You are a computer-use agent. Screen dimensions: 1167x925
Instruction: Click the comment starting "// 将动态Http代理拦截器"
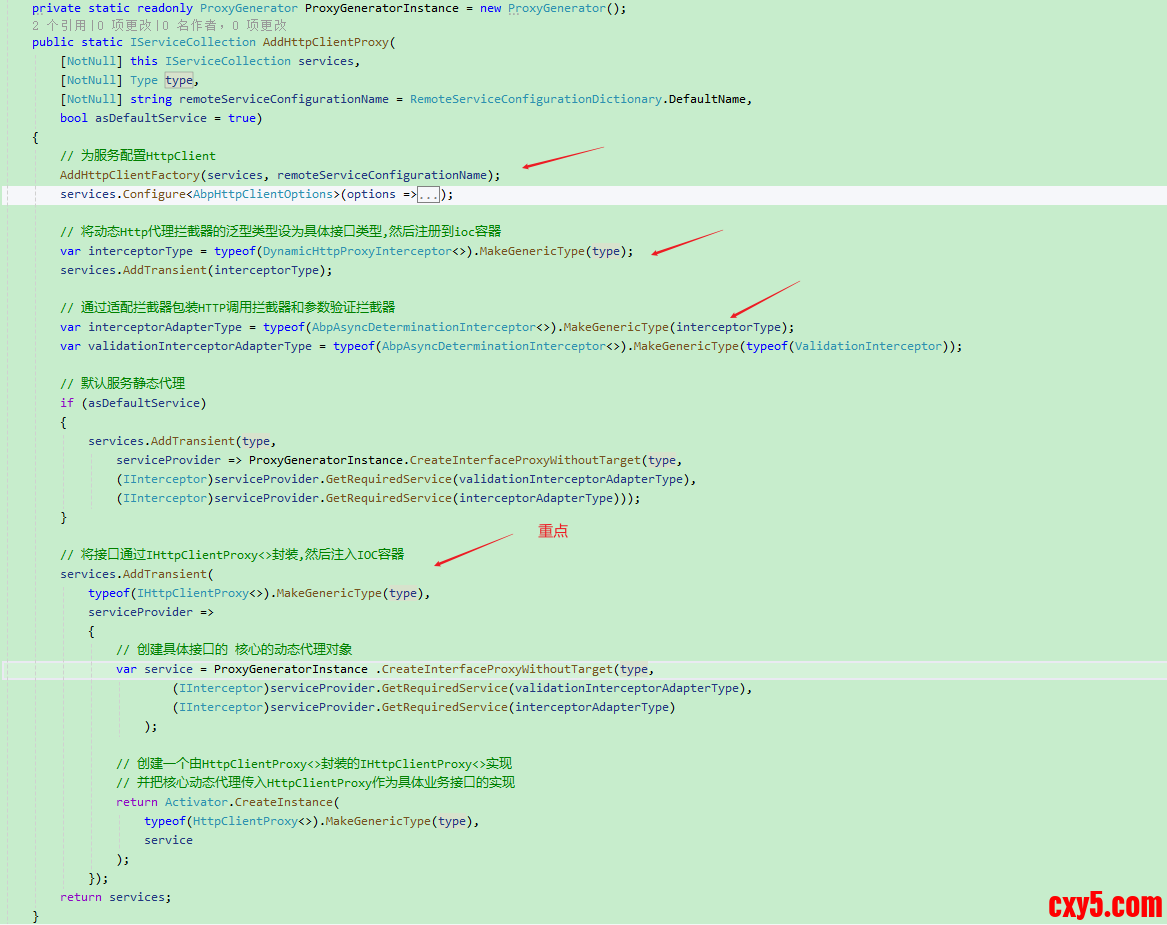tap(281, 231)
